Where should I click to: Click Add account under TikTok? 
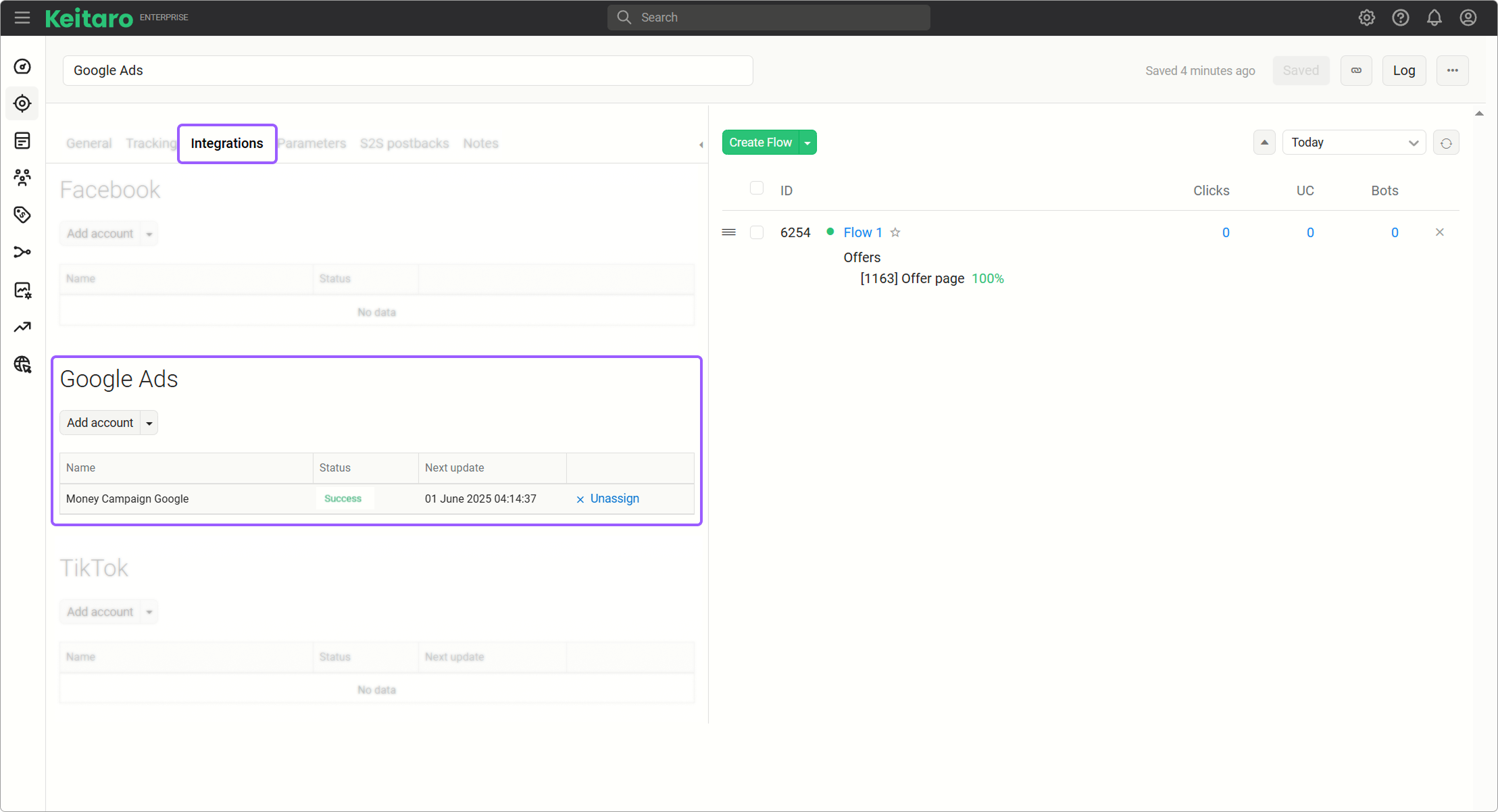[x=100, y=612]
